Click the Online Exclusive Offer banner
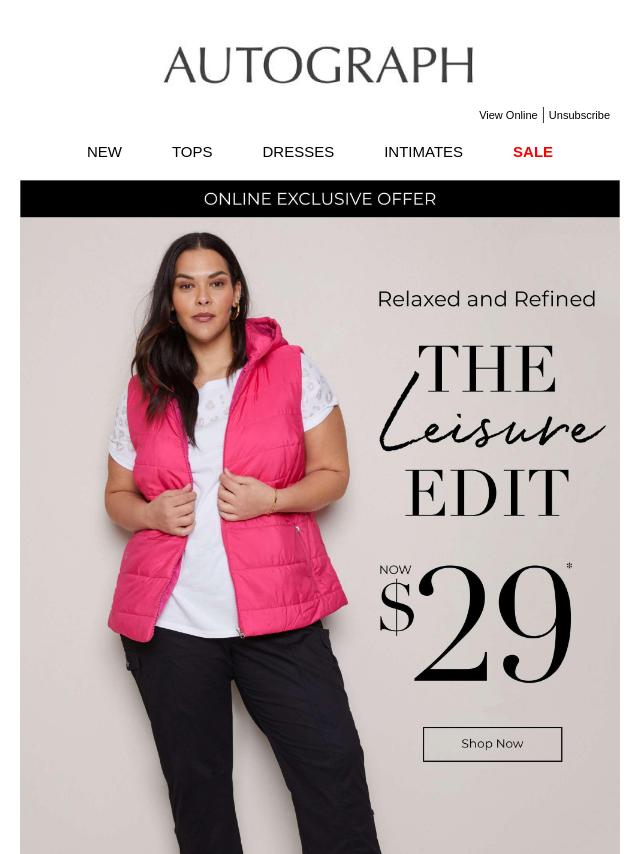This screenshot has width=640, height=854. (x=320, y=199)
